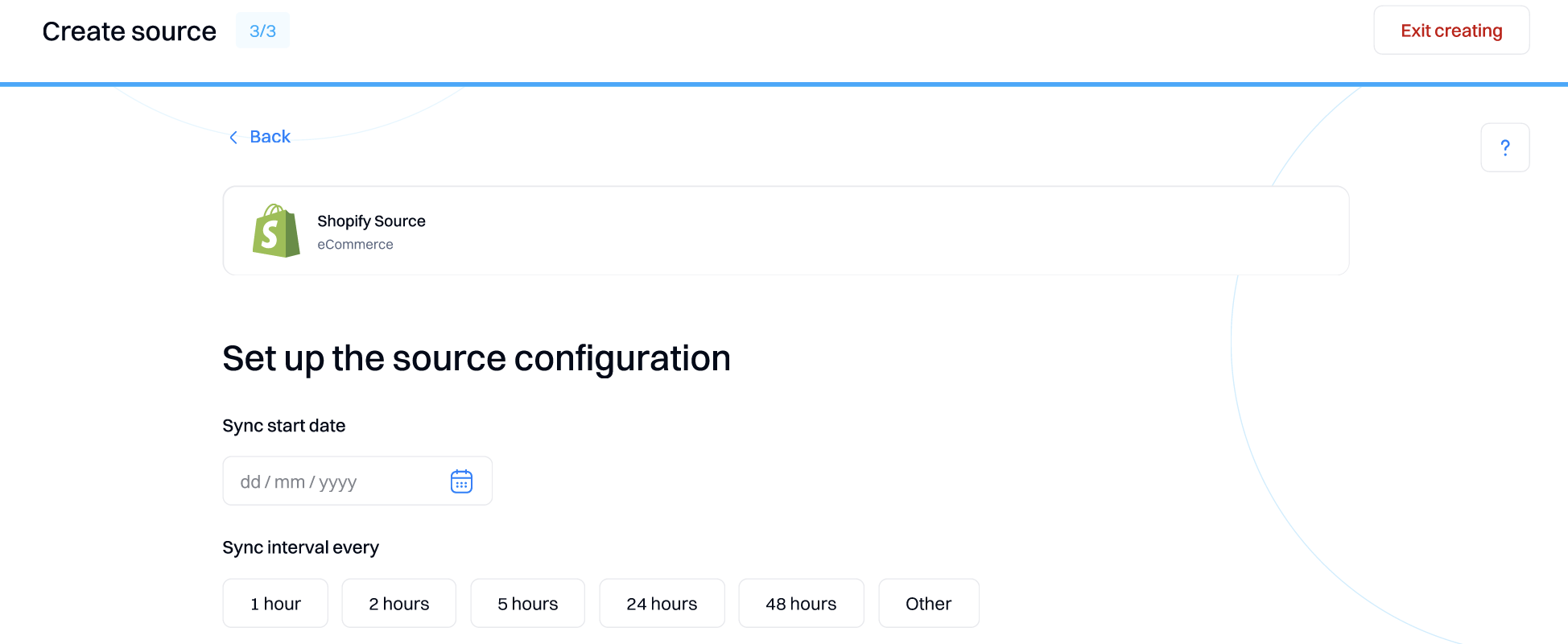Click the Shopify Source title text
The image size is (1568, 644).
tap(371, 221)
